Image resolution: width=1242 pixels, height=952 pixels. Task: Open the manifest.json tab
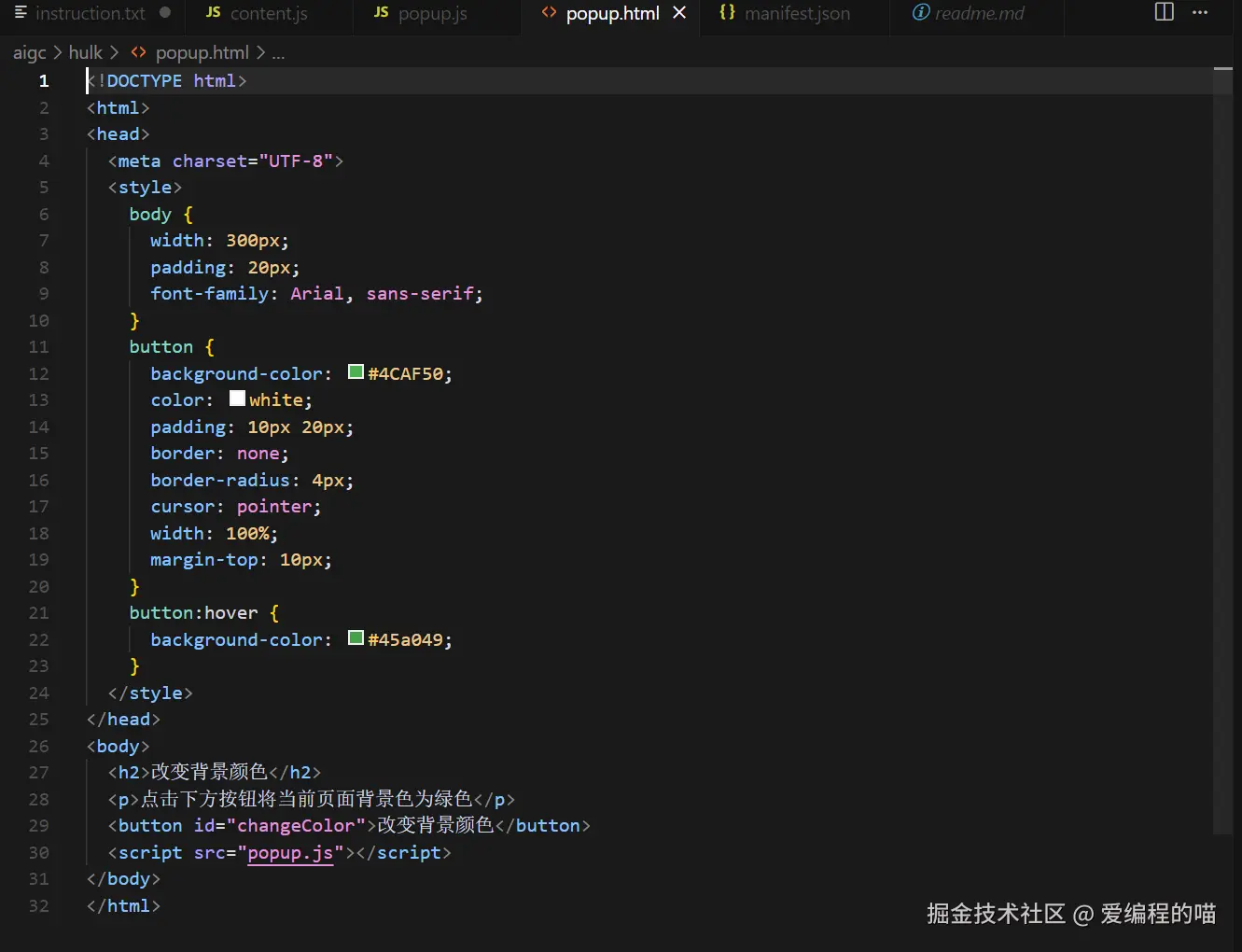pos(797,13)
